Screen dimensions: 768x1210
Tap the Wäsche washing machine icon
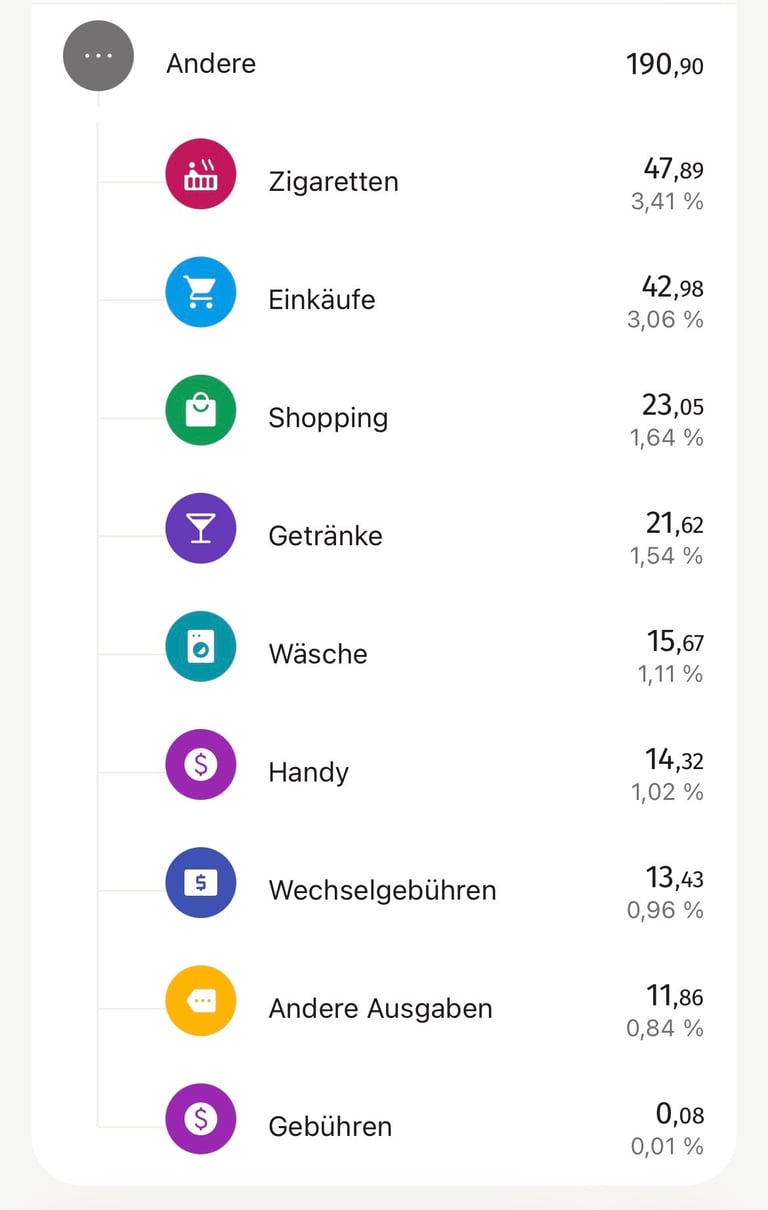pyautogui.click(x=201, y=647)
